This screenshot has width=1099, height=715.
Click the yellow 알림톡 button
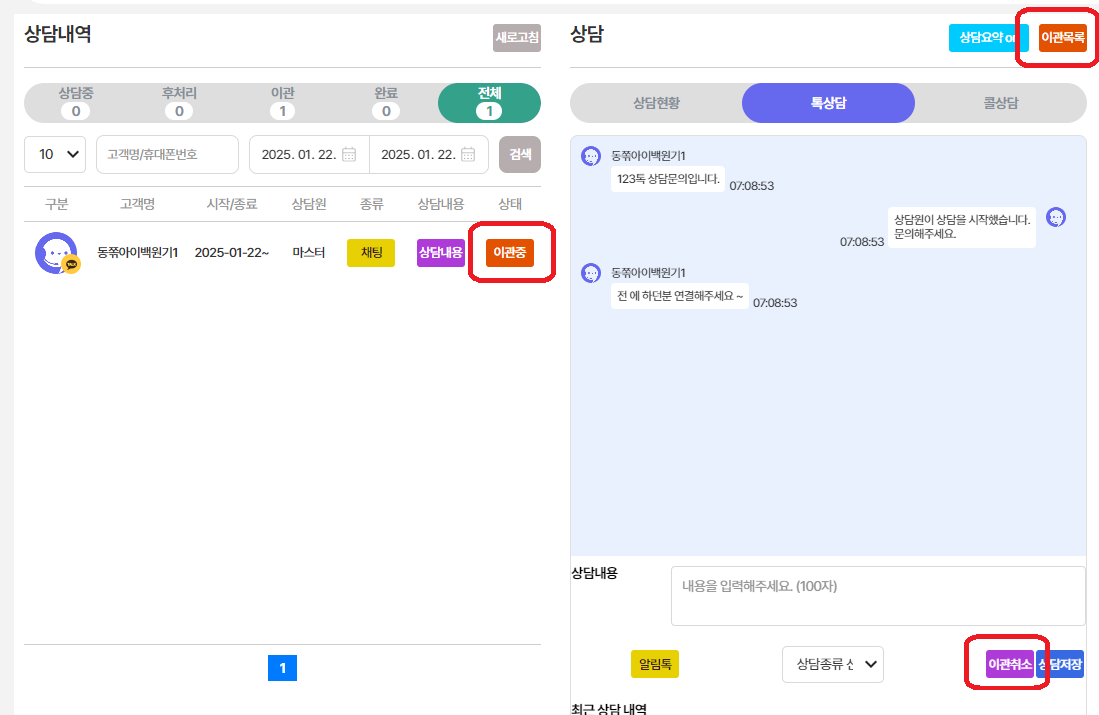click(655, 664)
